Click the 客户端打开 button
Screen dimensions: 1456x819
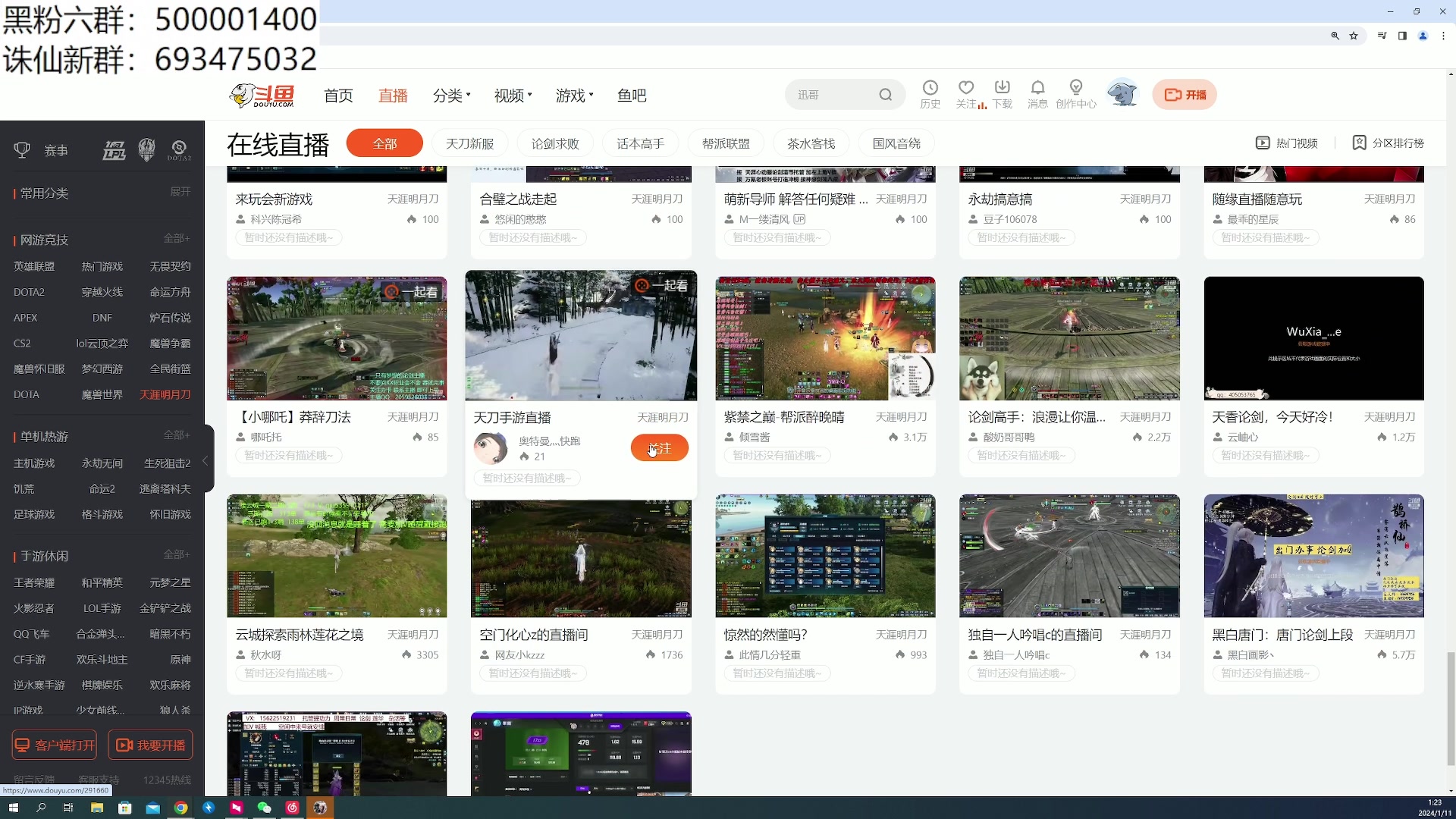53,745
